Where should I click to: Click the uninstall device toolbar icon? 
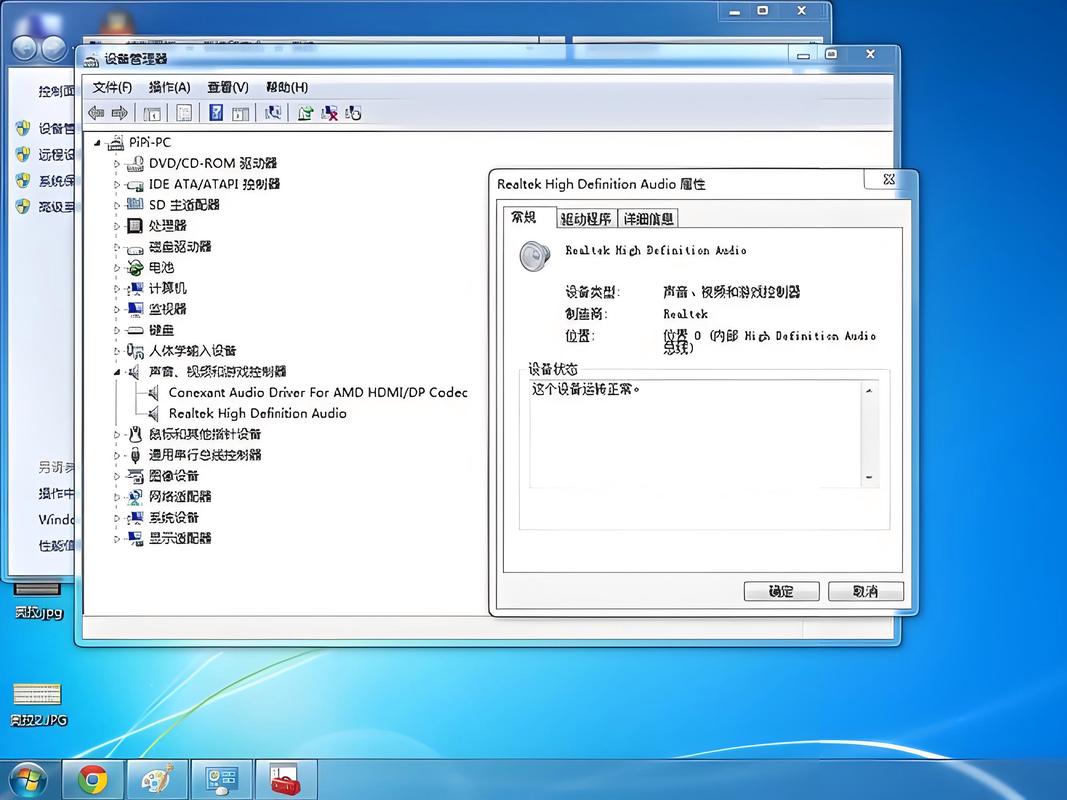click(x=327, y=112)
